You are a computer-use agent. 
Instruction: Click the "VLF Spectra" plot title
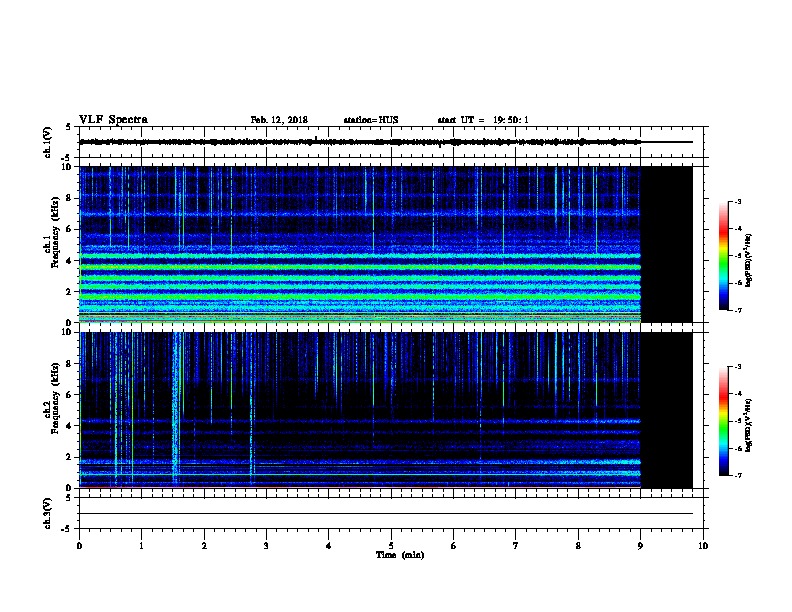(113, 120)
